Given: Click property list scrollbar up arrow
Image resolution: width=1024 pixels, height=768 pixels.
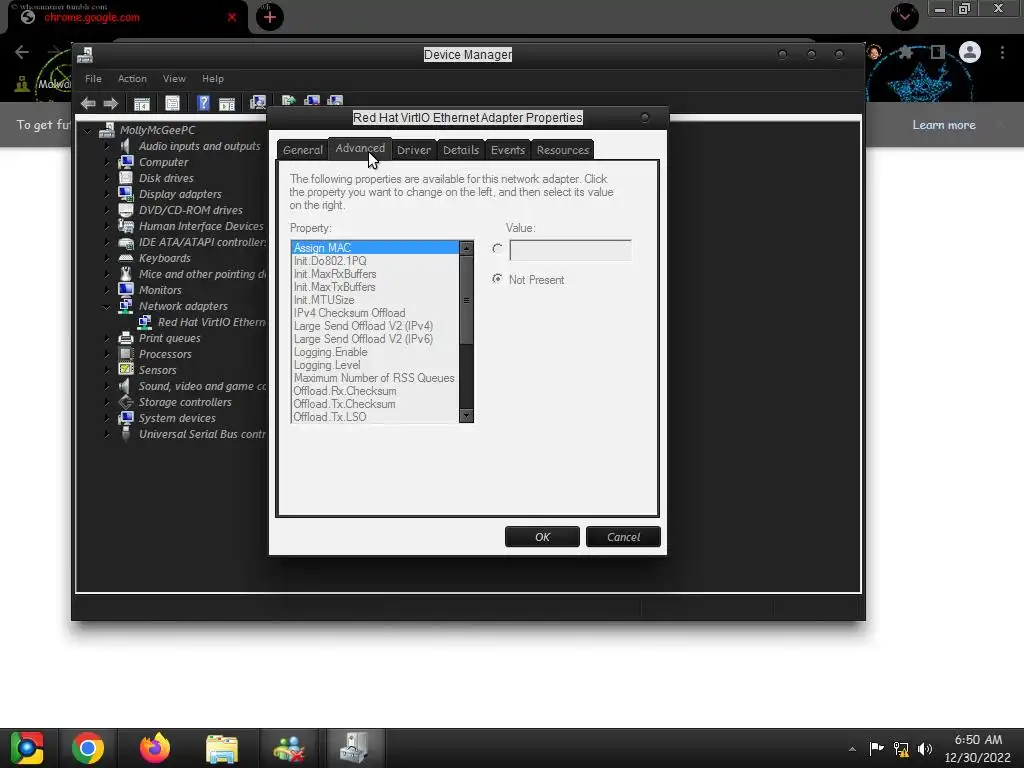Looking at the screenshot, I should (466, 248).
